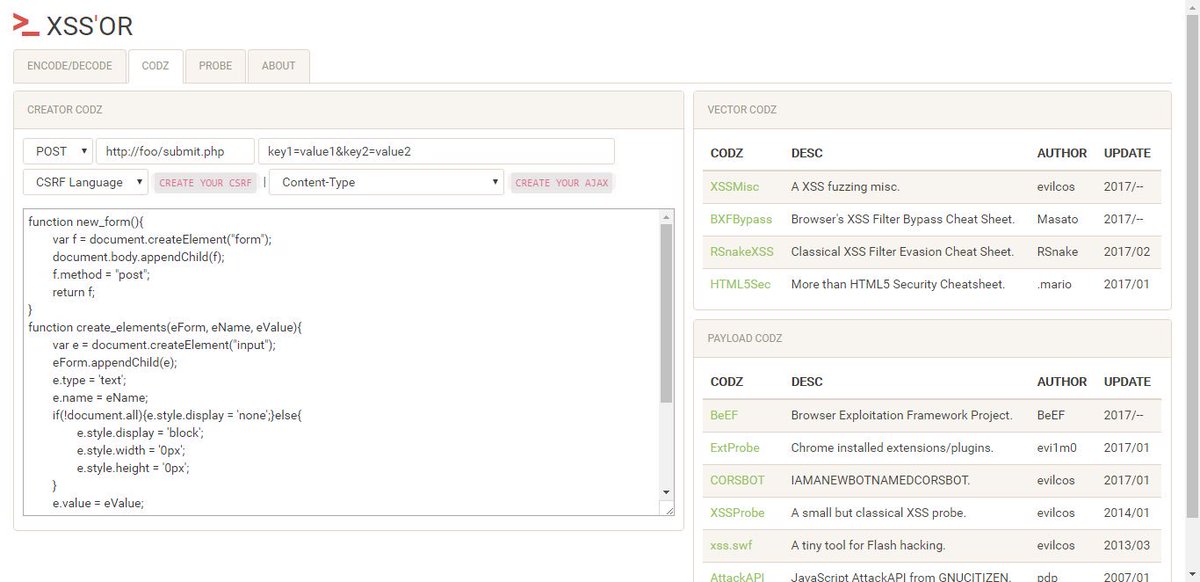This screenshot has width=1200, height=582.
Task: Expand the CSRF Language dropdown
Action: point(85,182)
